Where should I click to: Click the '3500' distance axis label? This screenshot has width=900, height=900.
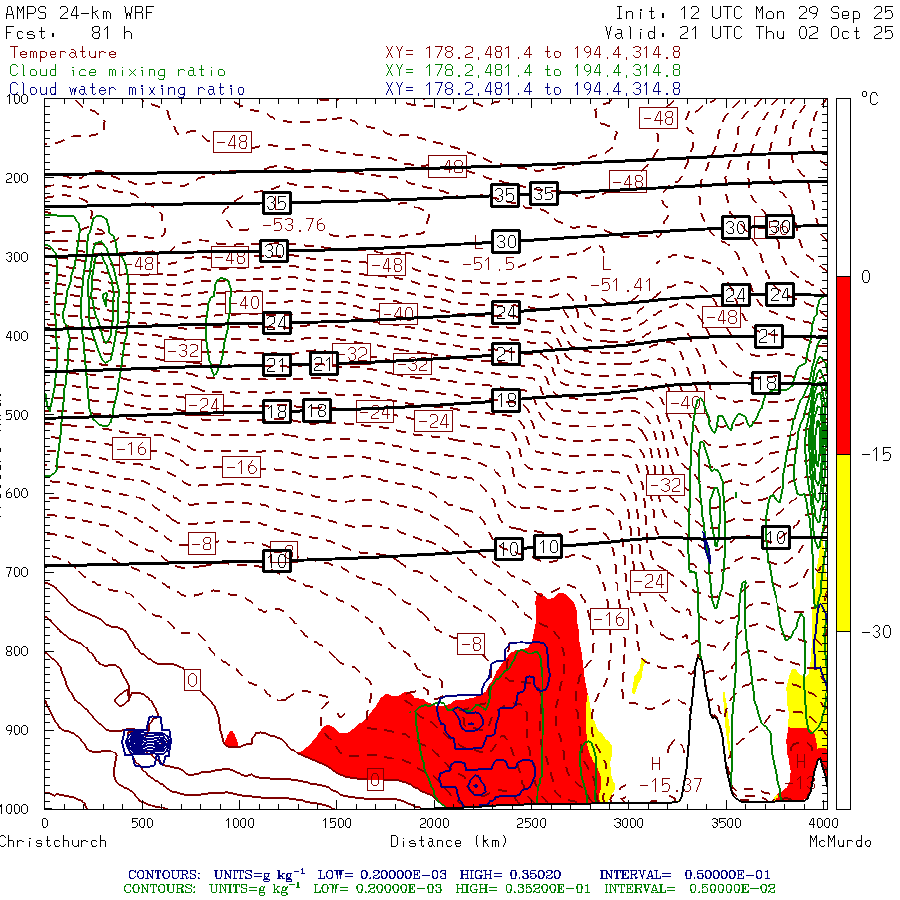[x=726, y=823]
